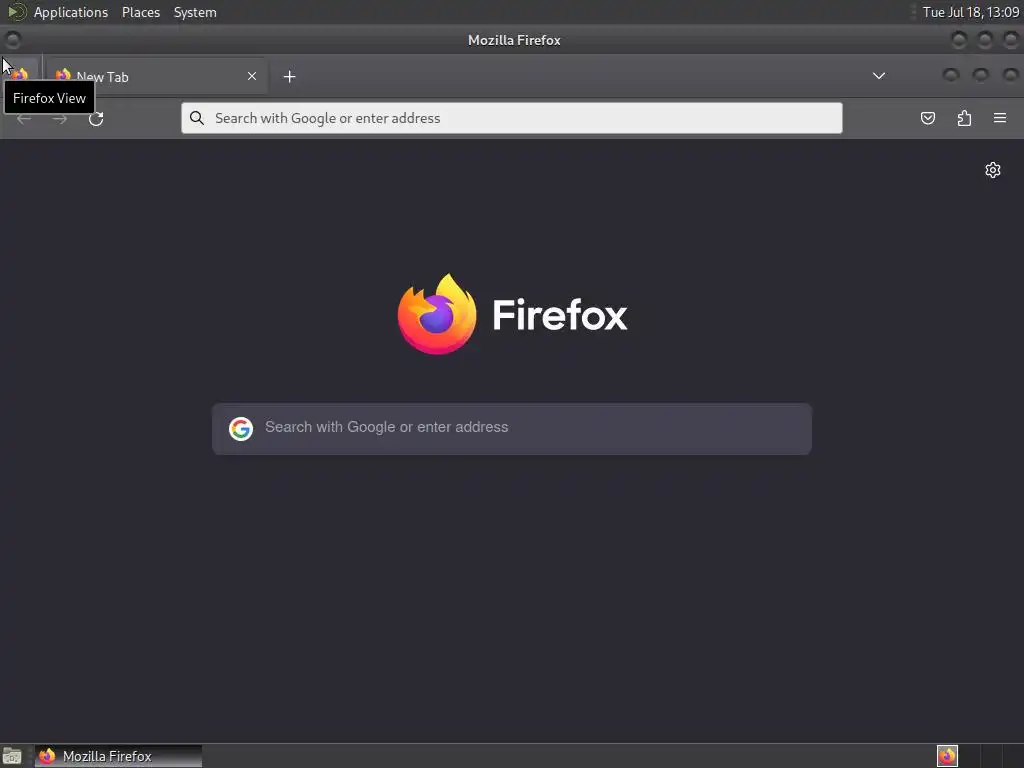
Task: Focus the centered Google search box
Action: [x=512, y=428]
